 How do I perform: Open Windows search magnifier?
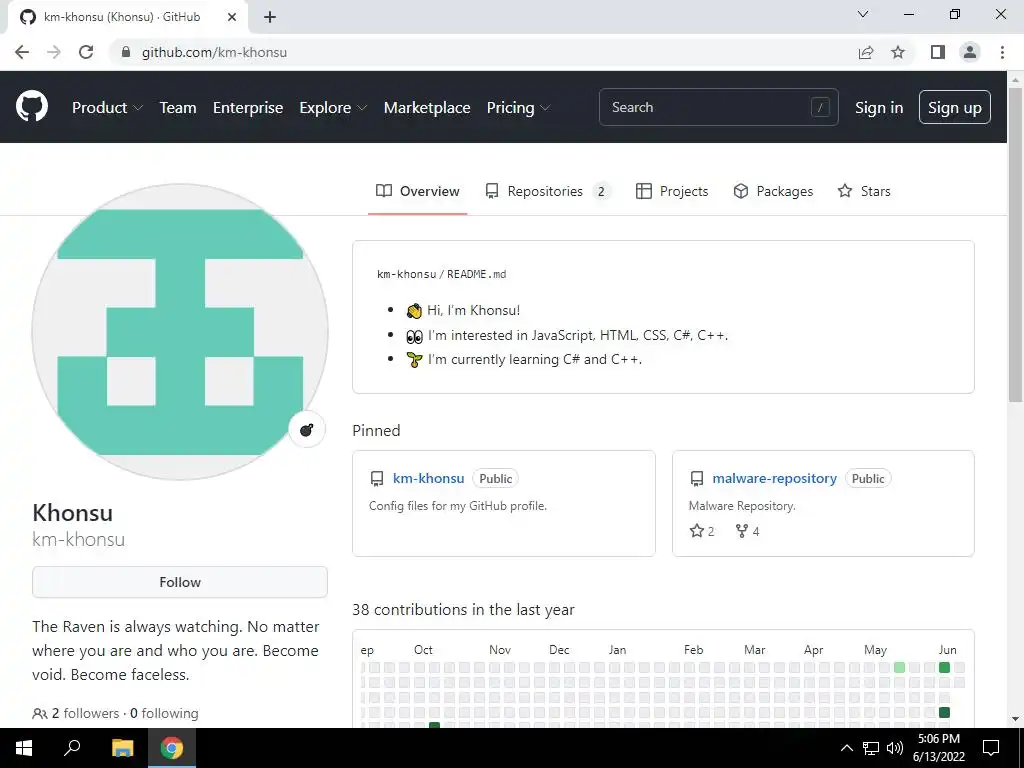click(x=72, y=748)
